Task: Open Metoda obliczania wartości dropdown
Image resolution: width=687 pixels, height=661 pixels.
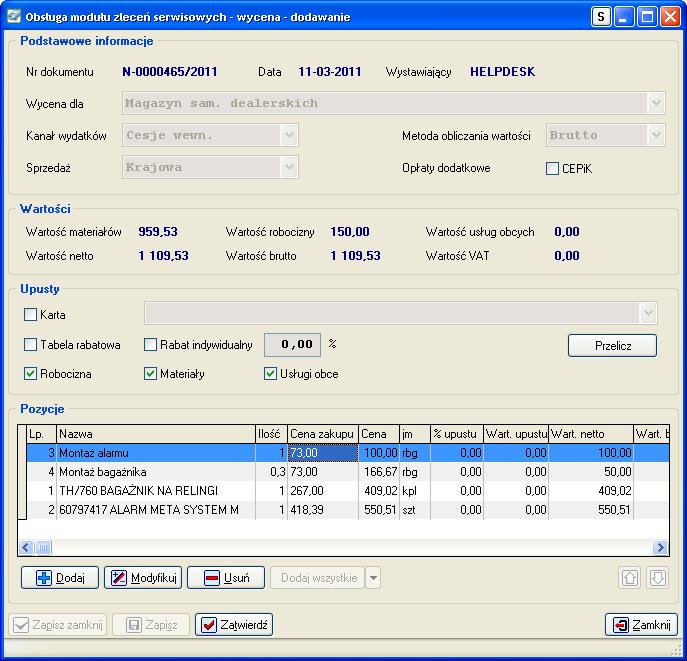Action: click(x=656, y=135)
